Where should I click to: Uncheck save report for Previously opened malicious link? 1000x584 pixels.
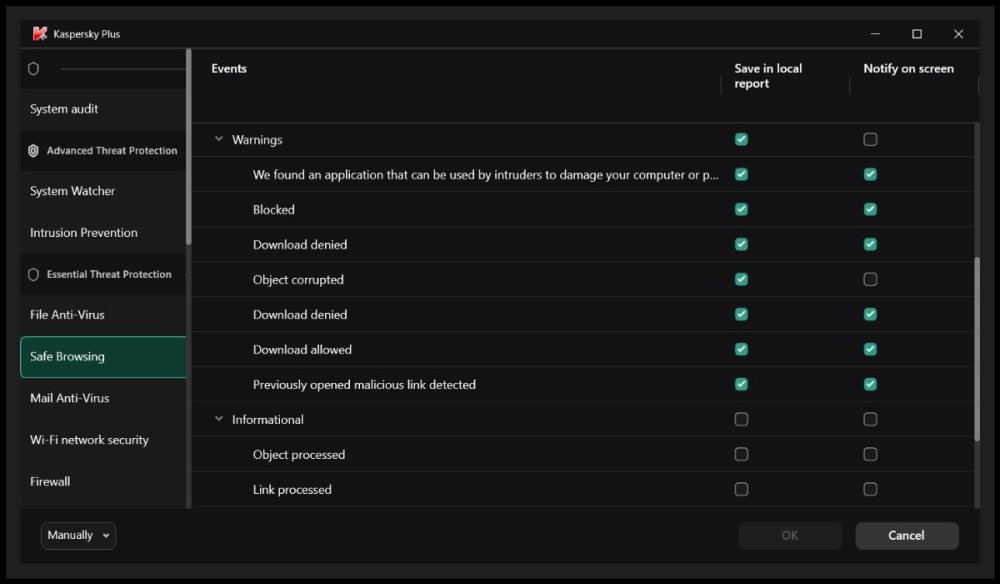point(741,384)
